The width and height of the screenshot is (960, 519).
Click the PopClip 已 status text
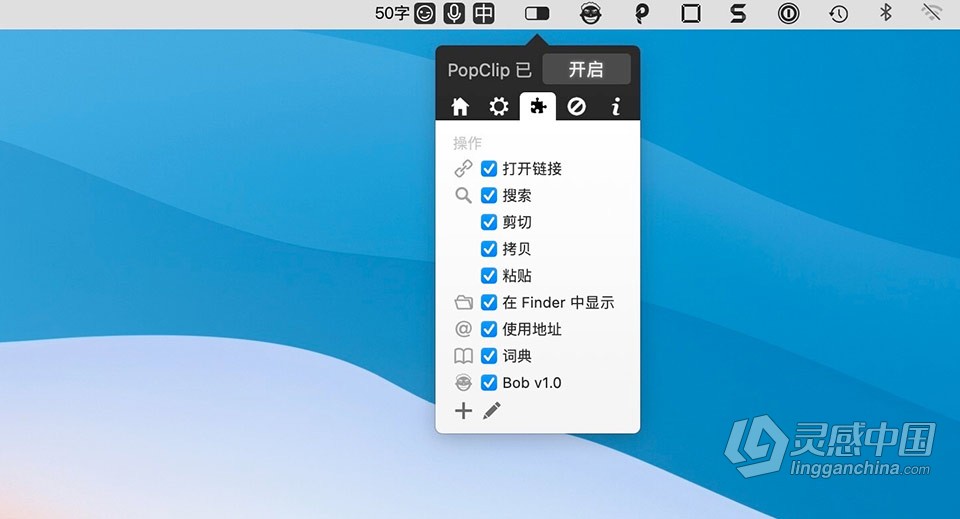pos(489,70)
